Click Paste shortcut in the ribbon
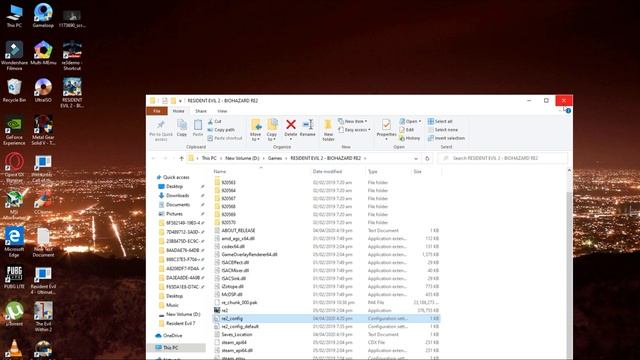Image resolution: width=640 pixels, height=360 pixels. [225, 138]
